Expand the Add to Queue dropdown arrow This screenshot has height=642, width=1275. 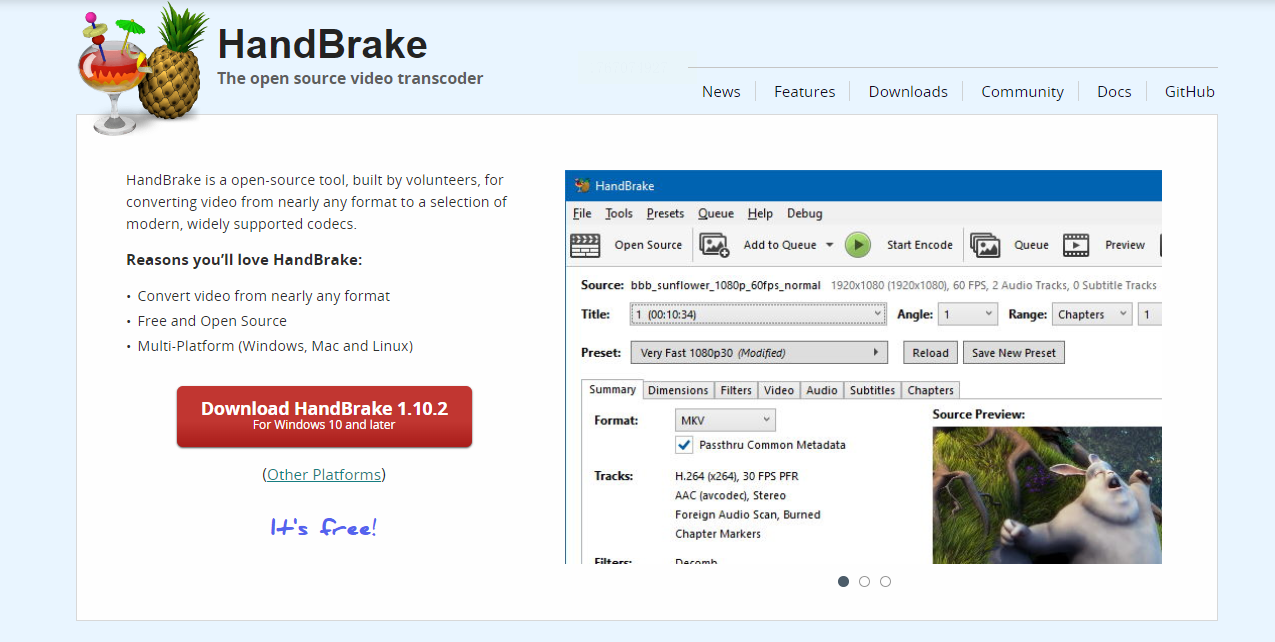pos(829,245)
